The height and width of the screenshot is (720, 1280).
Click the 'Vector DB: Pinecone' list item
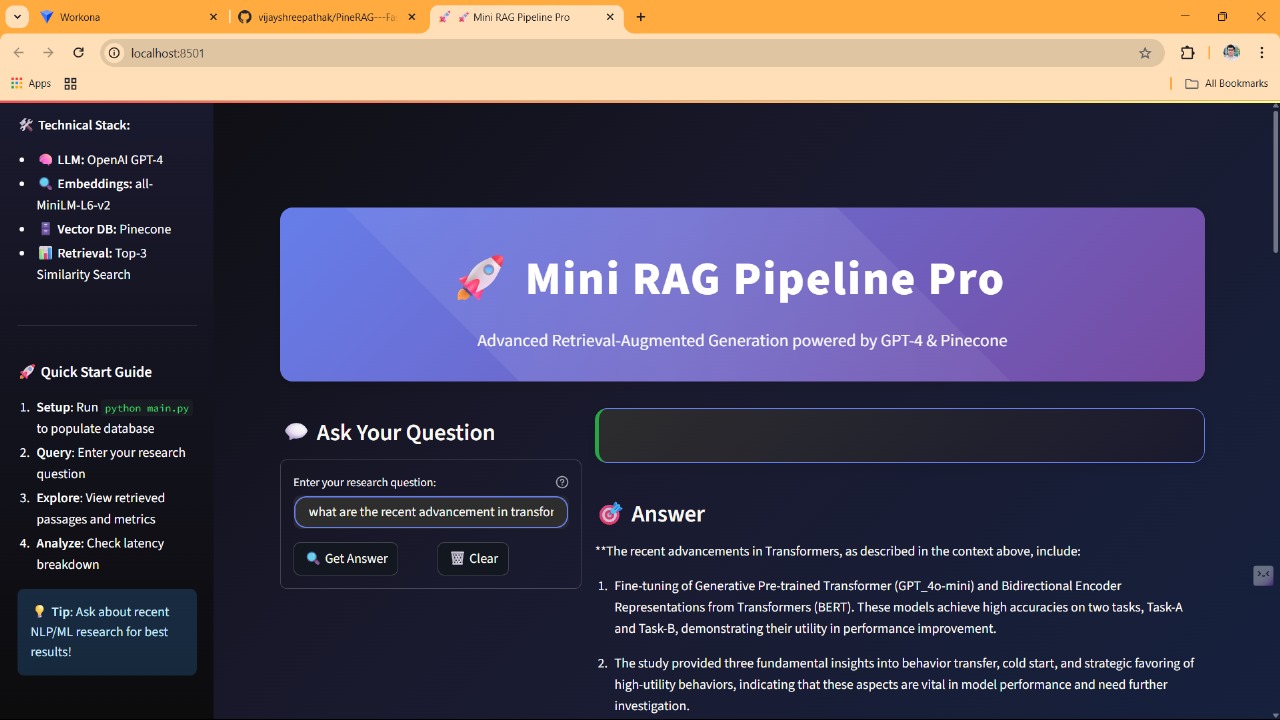click(x=104, y=229)
